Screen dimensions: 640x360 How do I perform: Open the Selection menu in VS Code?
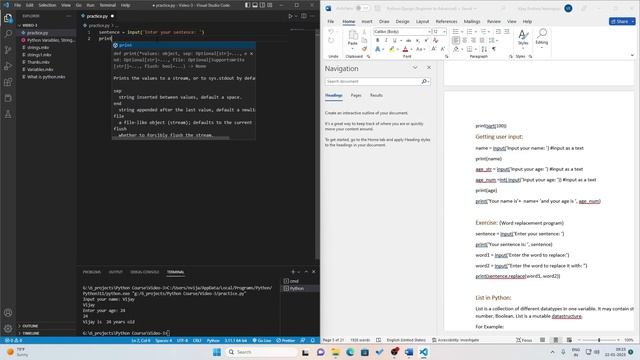tap(47, 5)
